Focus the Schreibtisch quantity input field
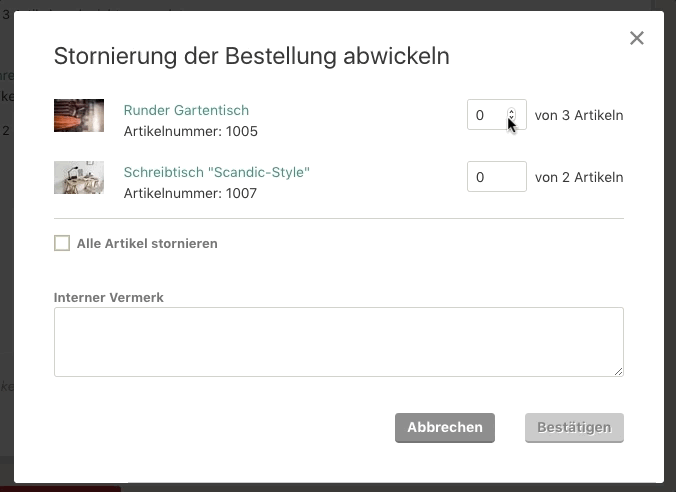 tap(496, 177)
